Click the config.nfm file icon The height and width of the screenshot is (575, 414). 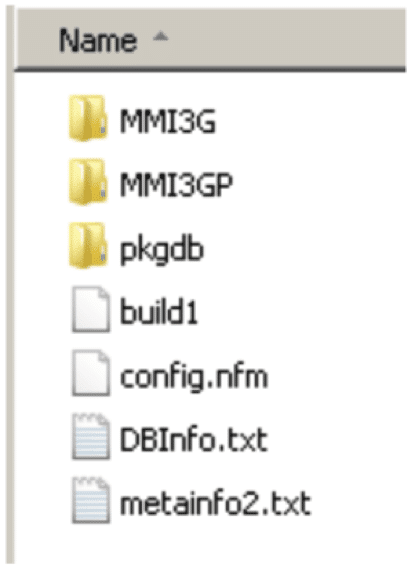(x=91, y=373)
